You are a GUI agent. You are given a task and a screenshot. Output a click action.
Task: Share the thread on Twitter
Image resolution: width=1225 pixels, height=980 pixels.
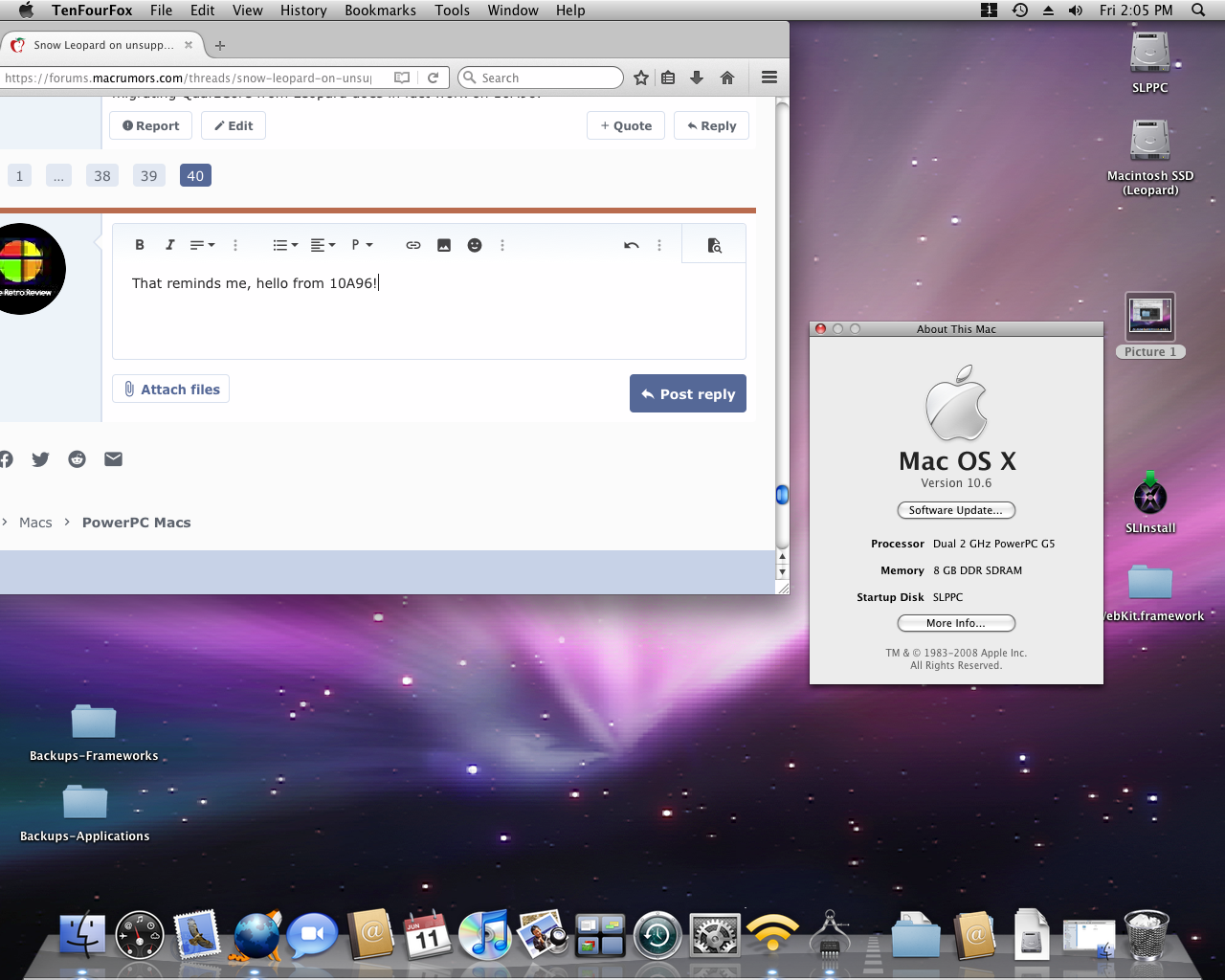point(40,459)
